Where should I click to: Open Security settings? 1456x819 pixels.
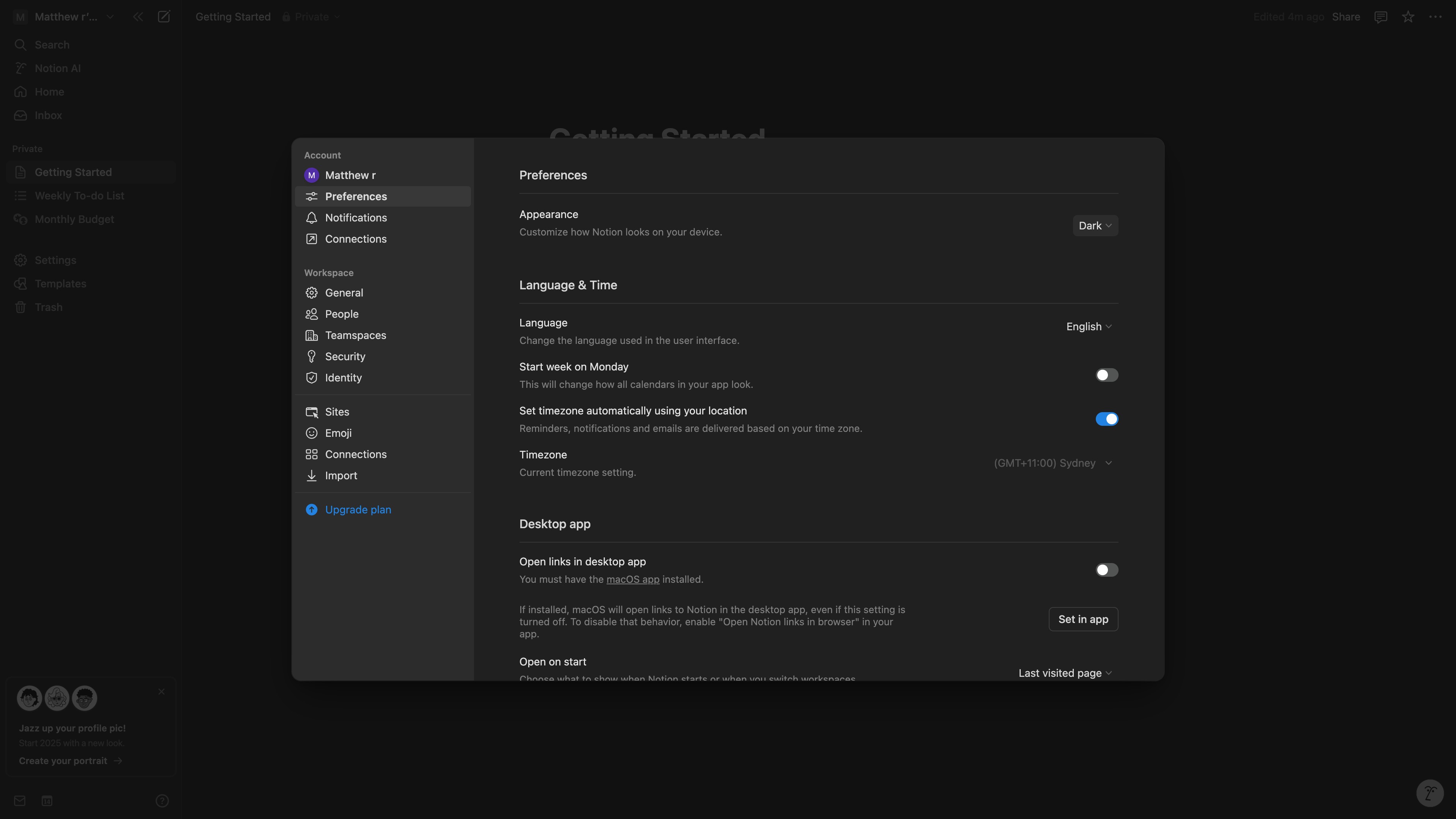383,357
